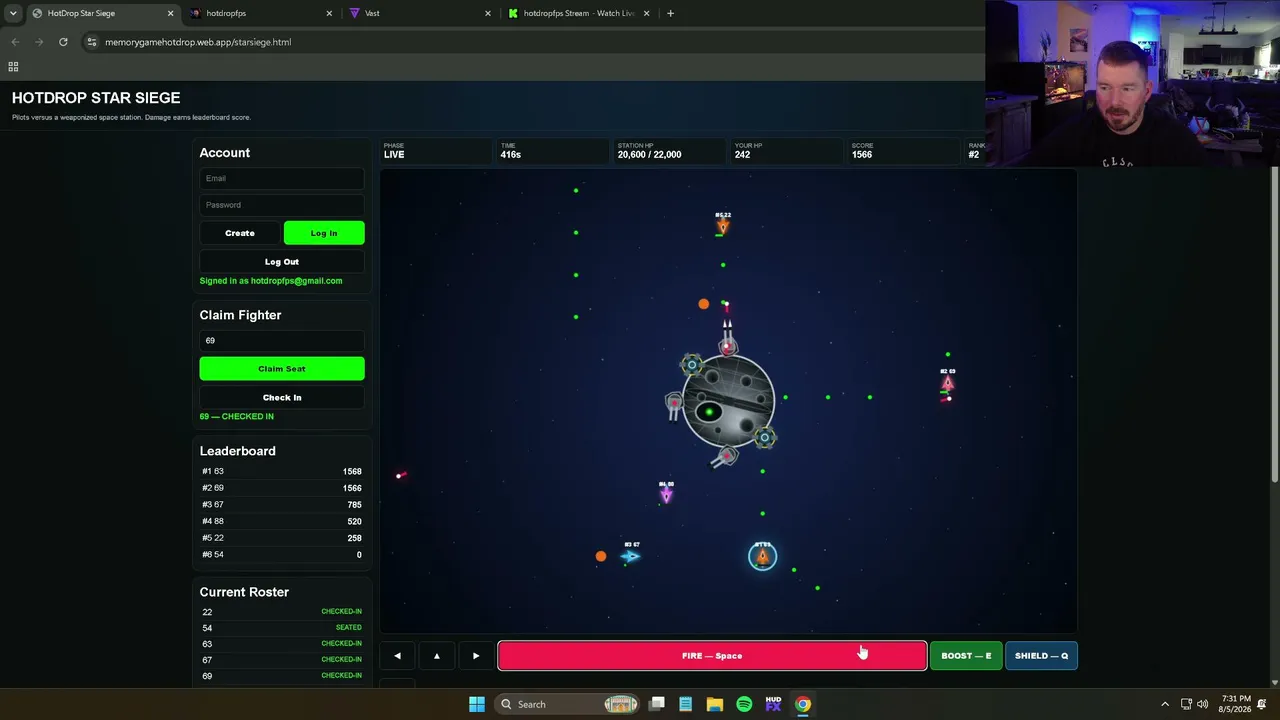The height and width of the screenshot is (720, 1280).
Task: Close the hotdropfps tab
Action: (x=329, y=13)
